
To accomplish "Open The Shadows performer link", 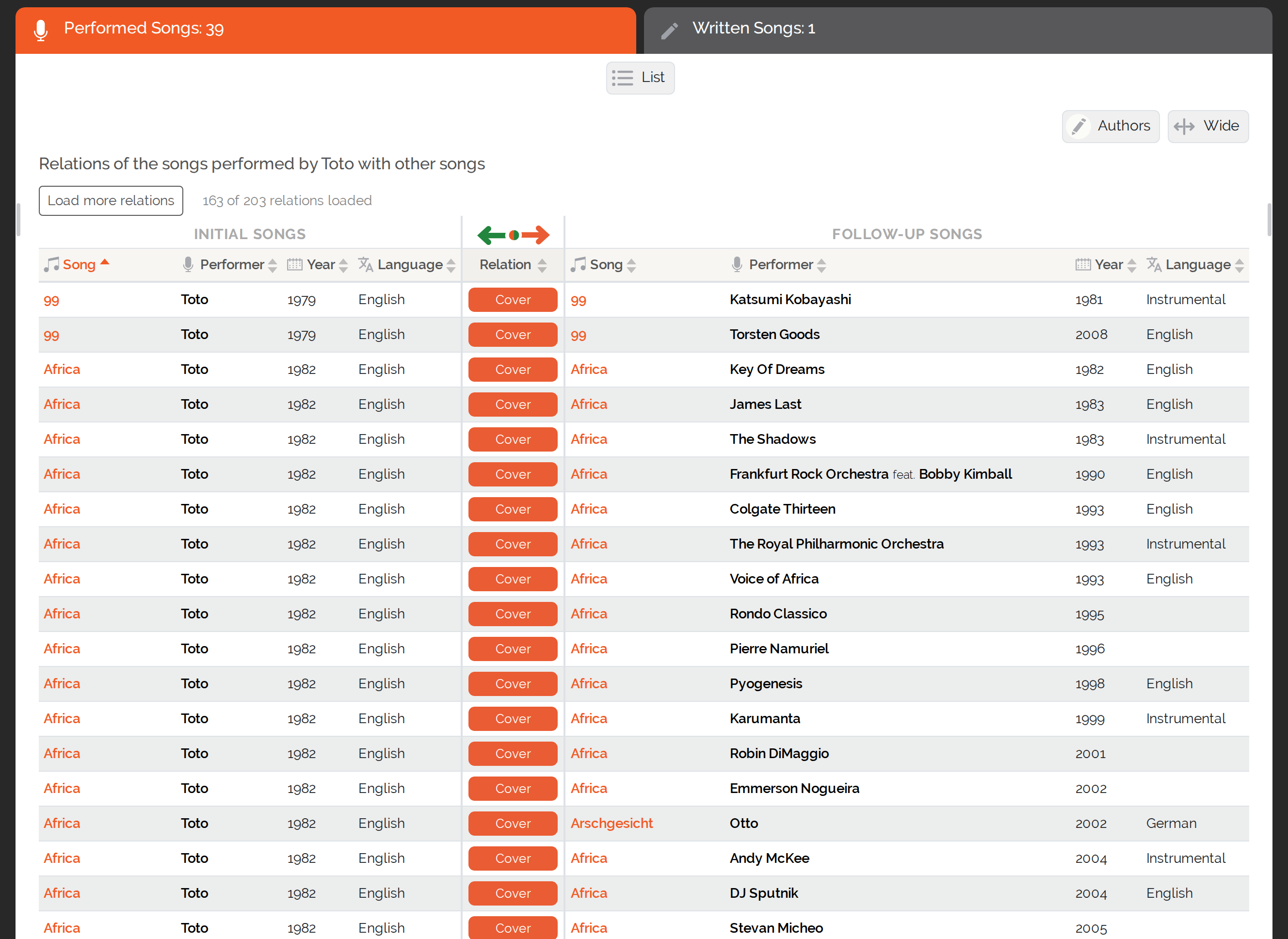I will [773, 439].
